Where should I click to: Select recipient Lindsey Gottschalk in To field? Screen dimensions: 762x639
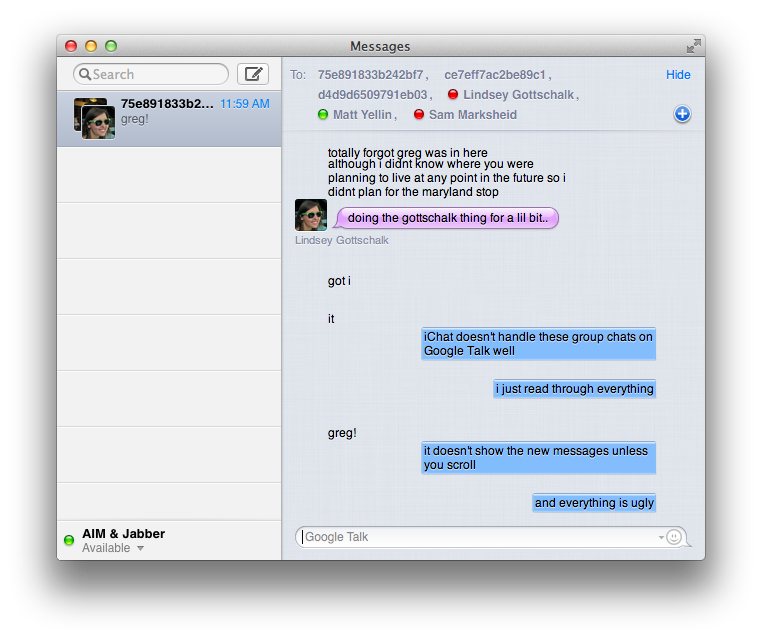click(x=518, y=95)
